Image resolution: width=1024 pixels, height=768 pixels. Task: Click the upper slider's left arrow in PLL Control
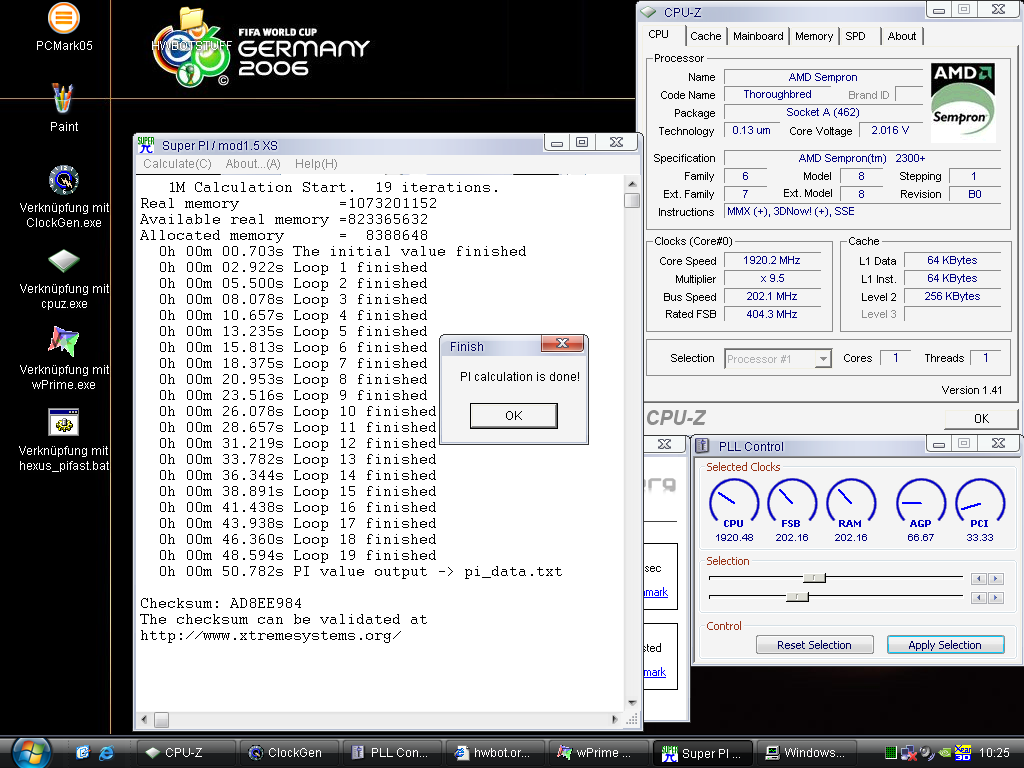tap(979, 579)
